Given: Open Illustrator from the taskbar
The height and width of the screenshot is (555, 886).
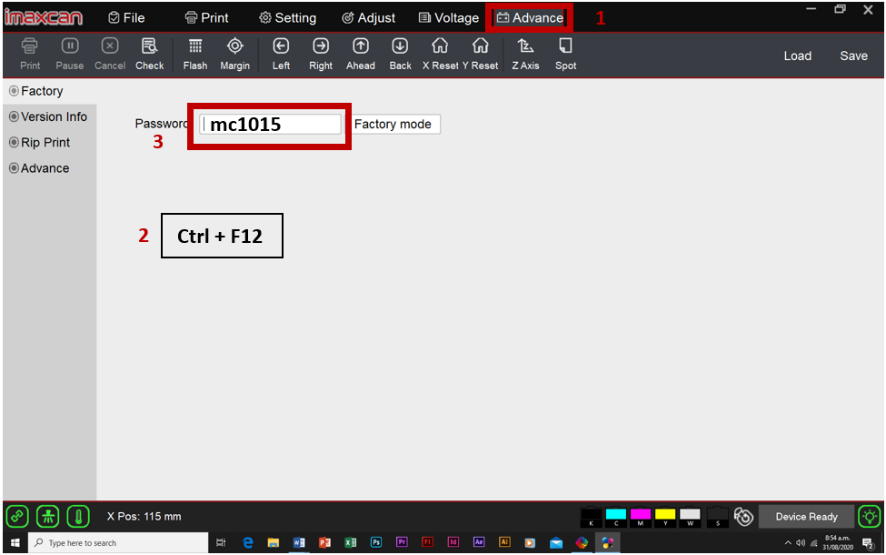Looking at the screenshot, I should pos(505,542).
